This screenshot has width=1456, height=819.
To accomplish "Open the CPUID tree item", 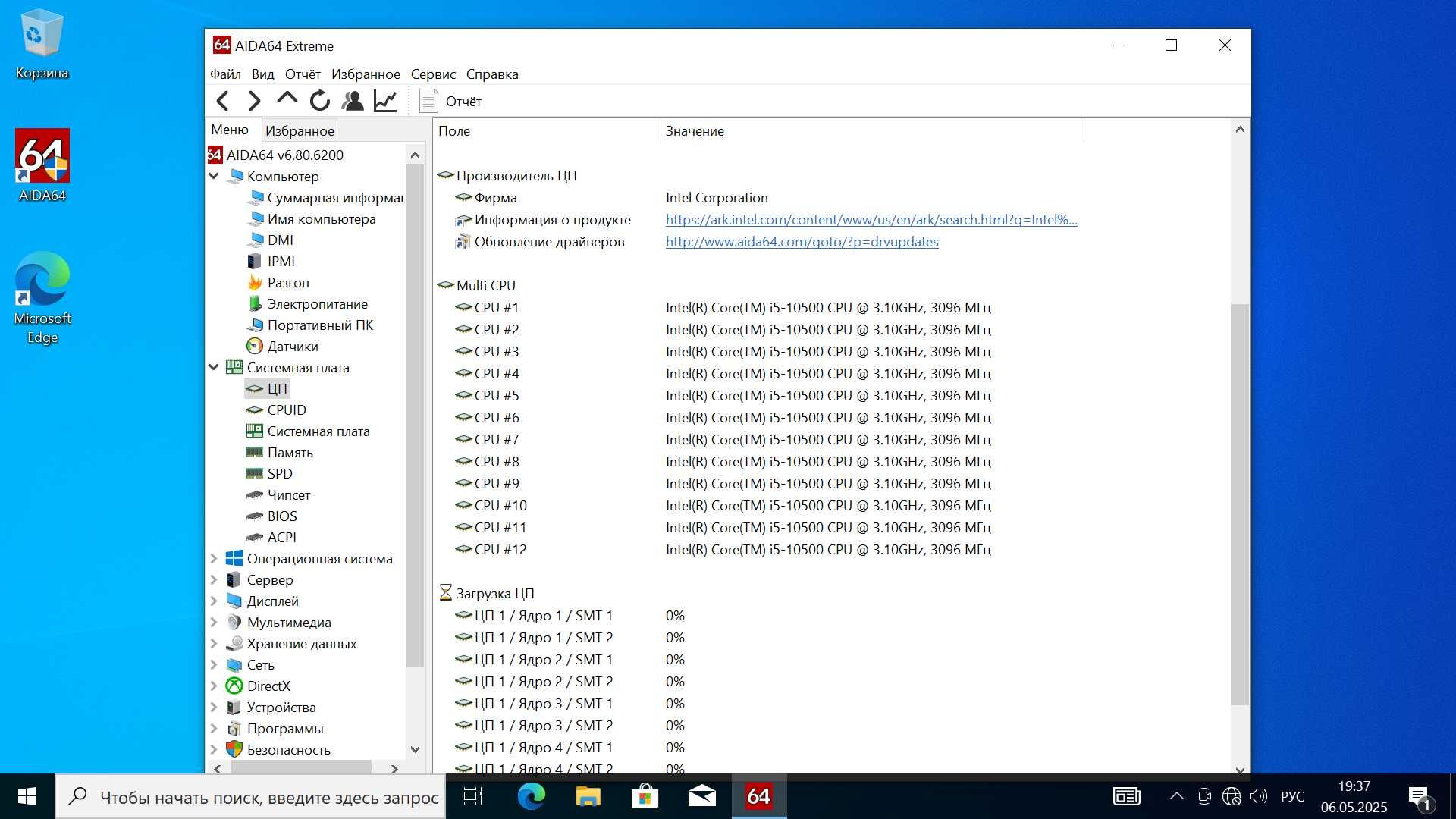I will pyautogui.click(x=287, y=410).
